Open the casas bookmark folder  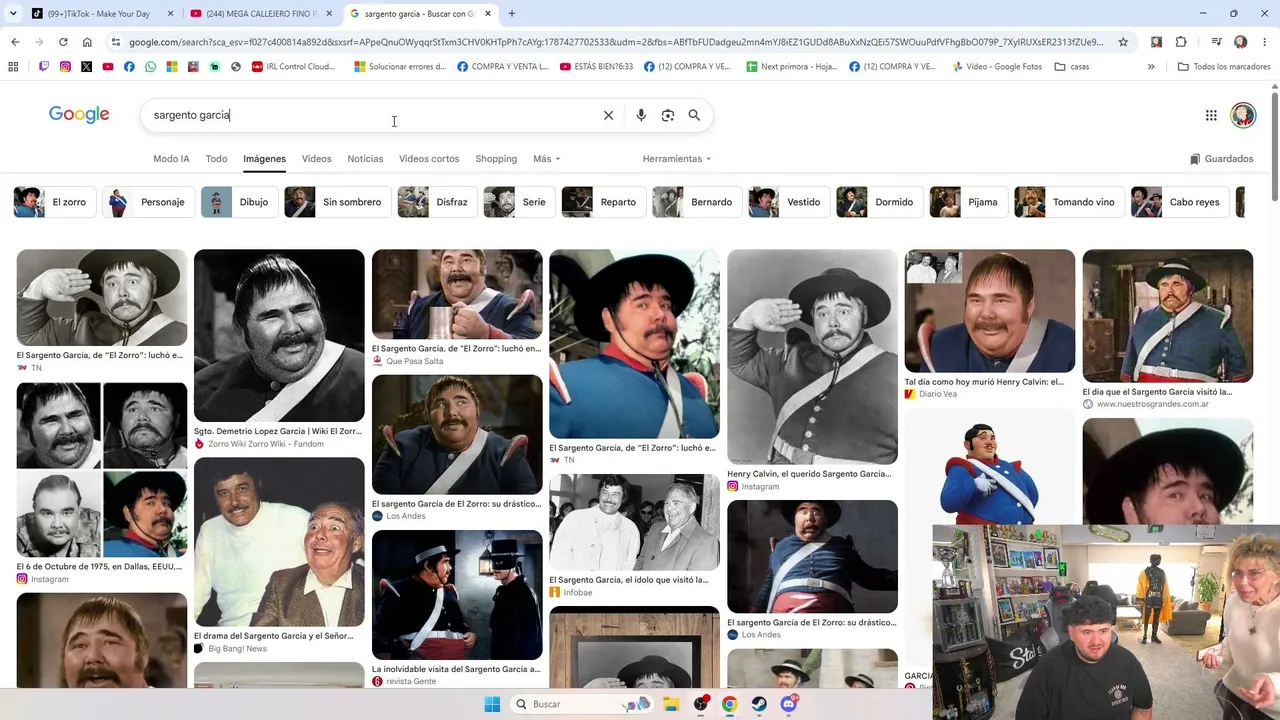tap(1072, 67)
